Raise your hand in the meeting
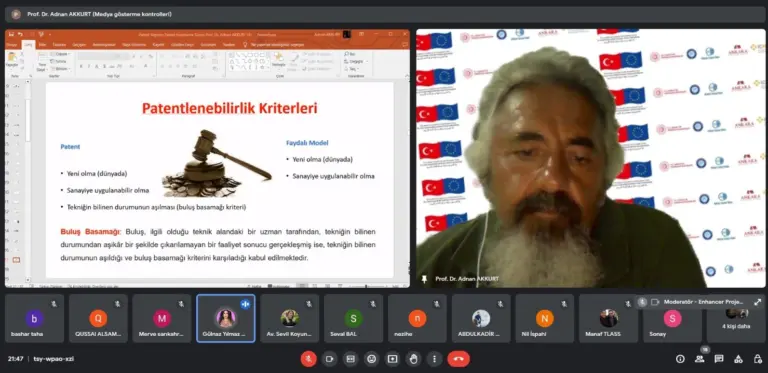The image size is (768, 373). pos(413,359)
